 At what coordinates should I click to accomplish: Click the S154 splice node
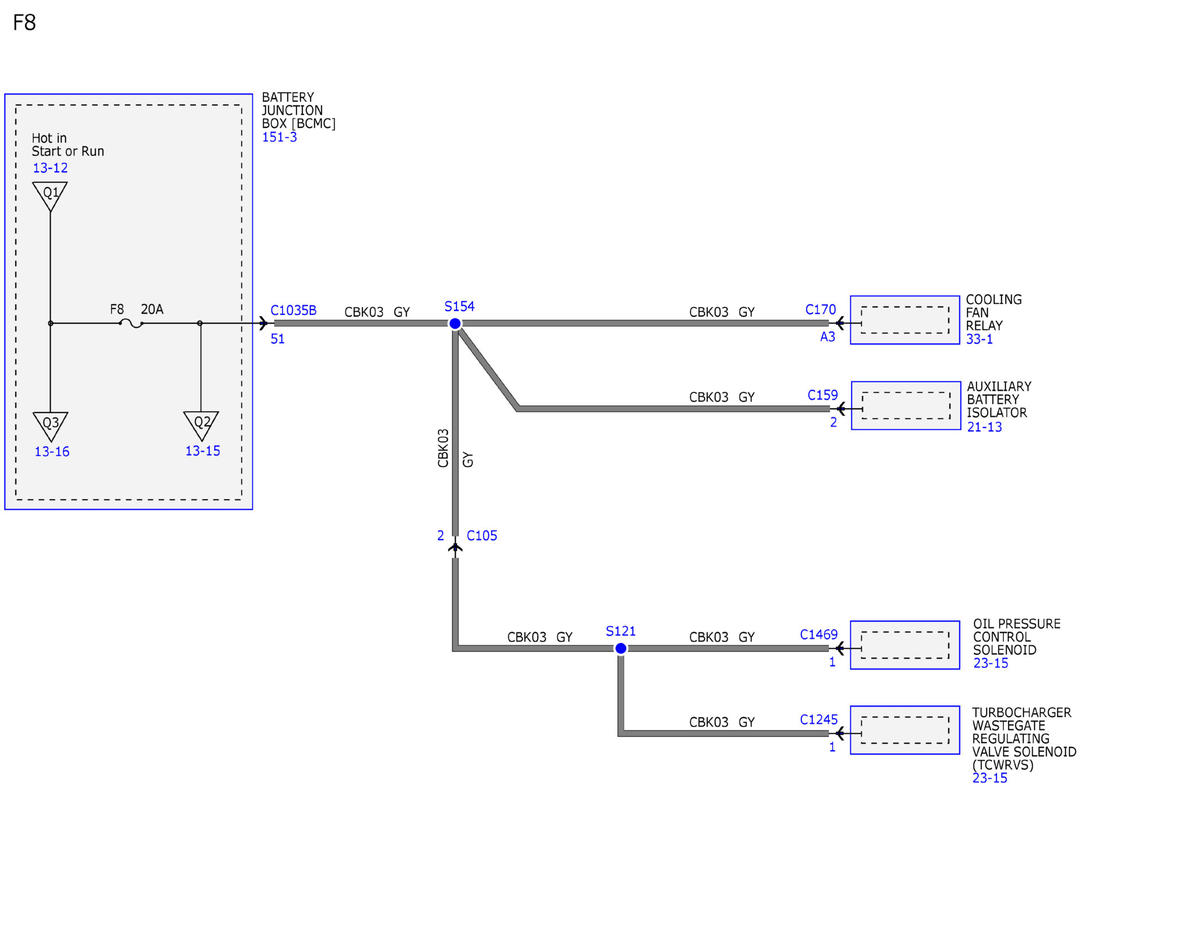pyautogui.click(x=455, y=324)
